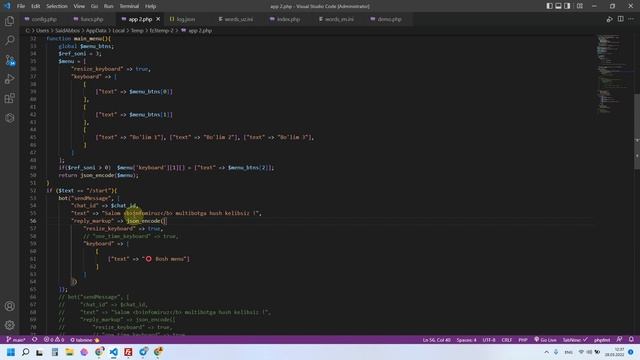Open the feedback icon in status bar
The image size is (640, 360).
619,340
